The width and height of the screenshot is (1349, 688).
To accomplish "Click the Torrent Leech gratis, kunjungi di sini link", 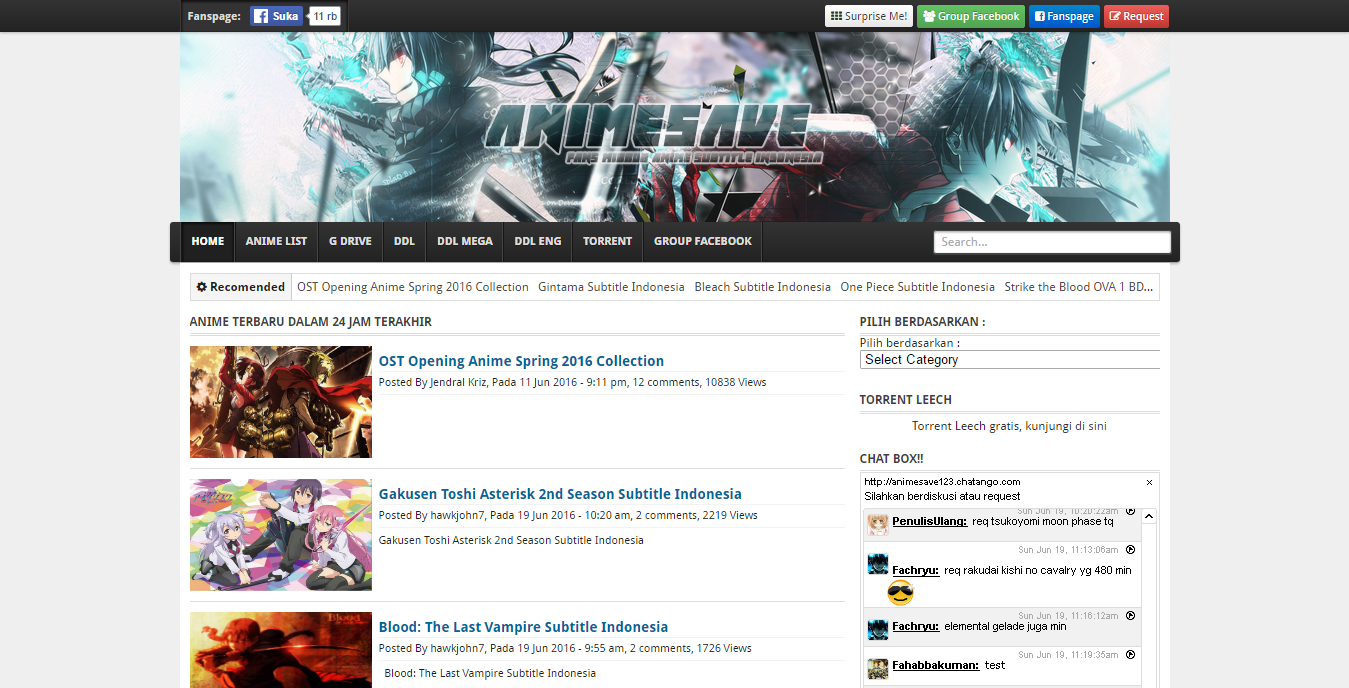I will pyautogui.click(x=1009, y=426).
